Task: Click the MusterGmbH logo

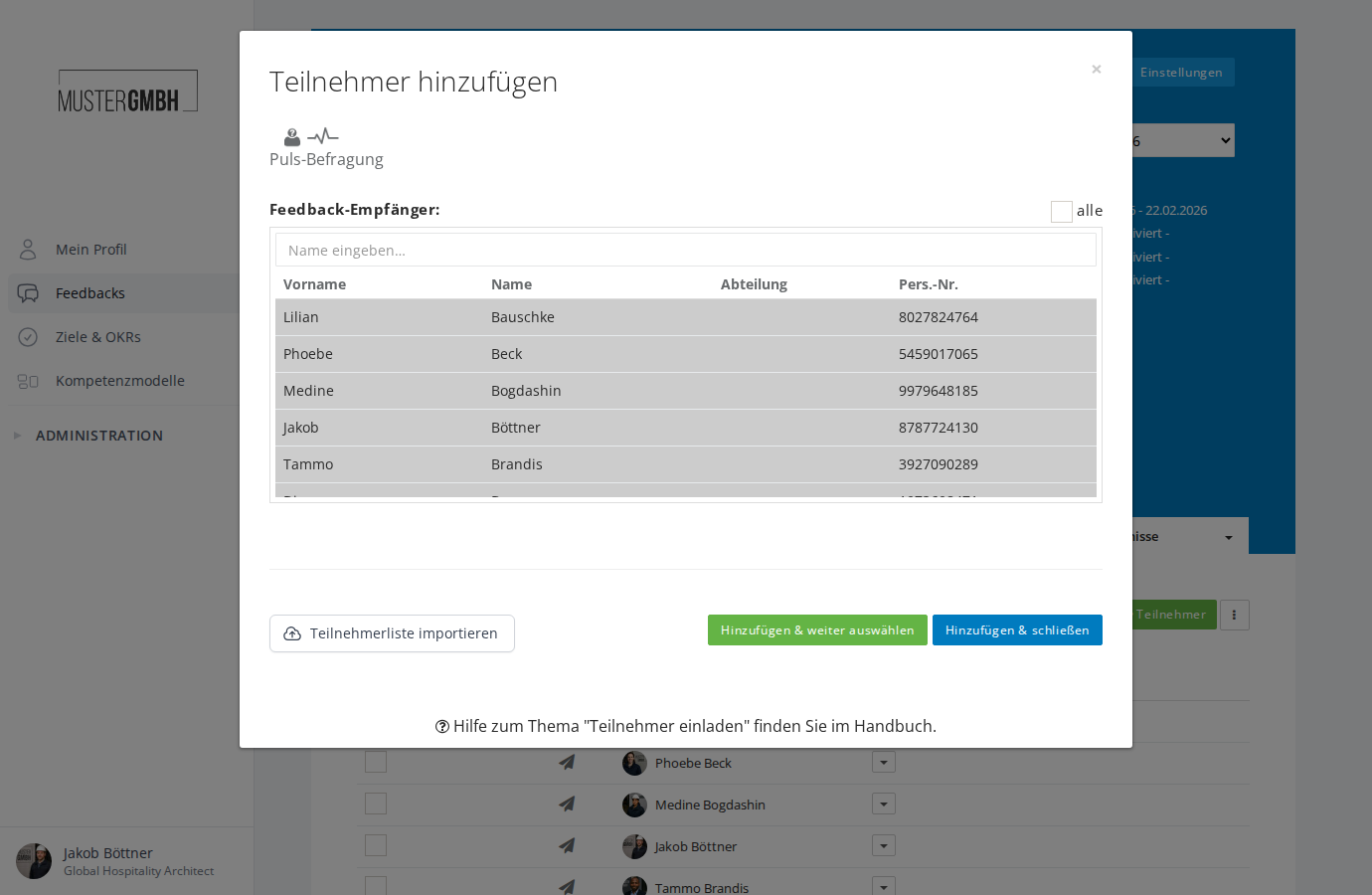Action: click(x=127, y=90)
